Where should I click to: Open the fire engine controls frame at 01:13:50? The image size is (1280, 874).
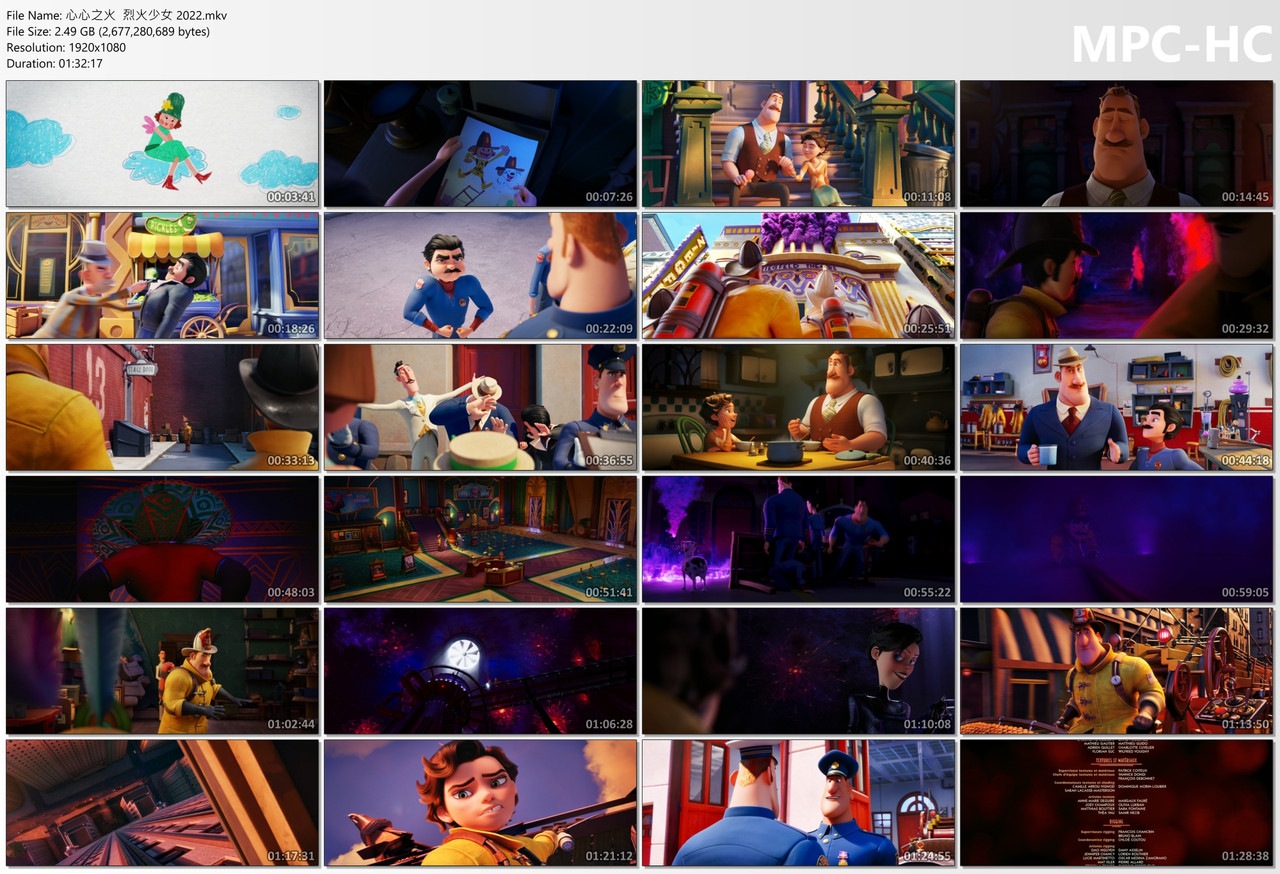tap(1117, 671)
